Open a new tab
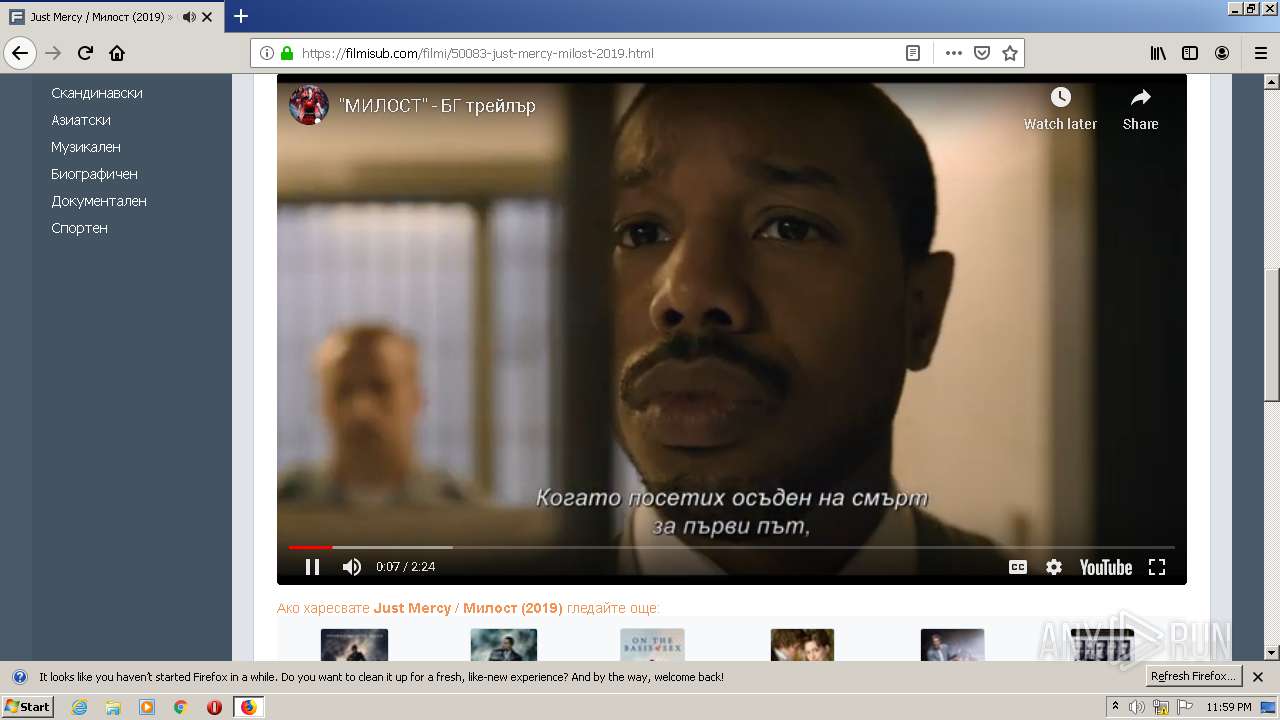This screenshot has height=720, width=1280. pos(241,16)
